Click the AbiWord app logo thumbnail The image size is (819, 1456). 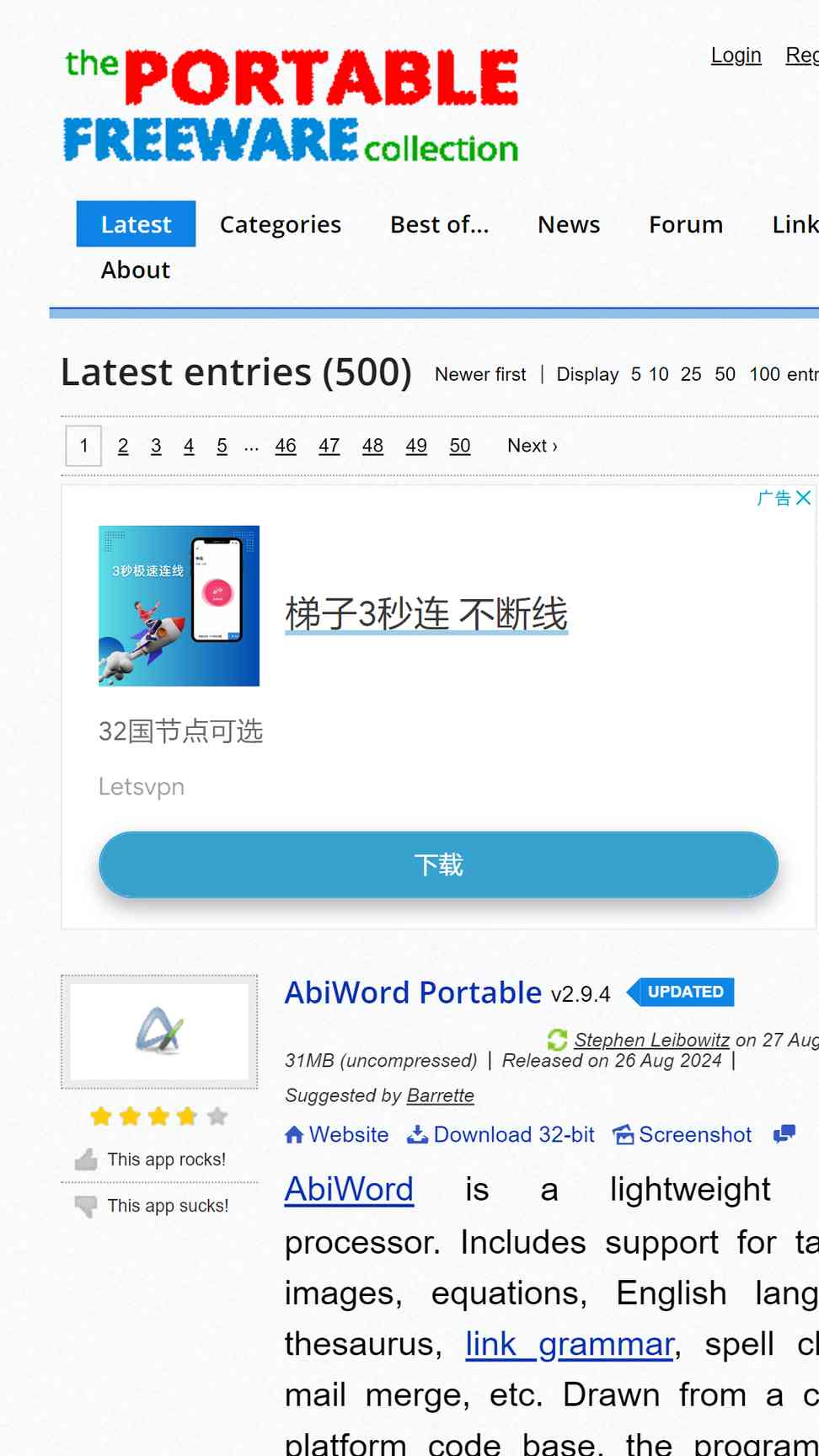click(159, 1032)
